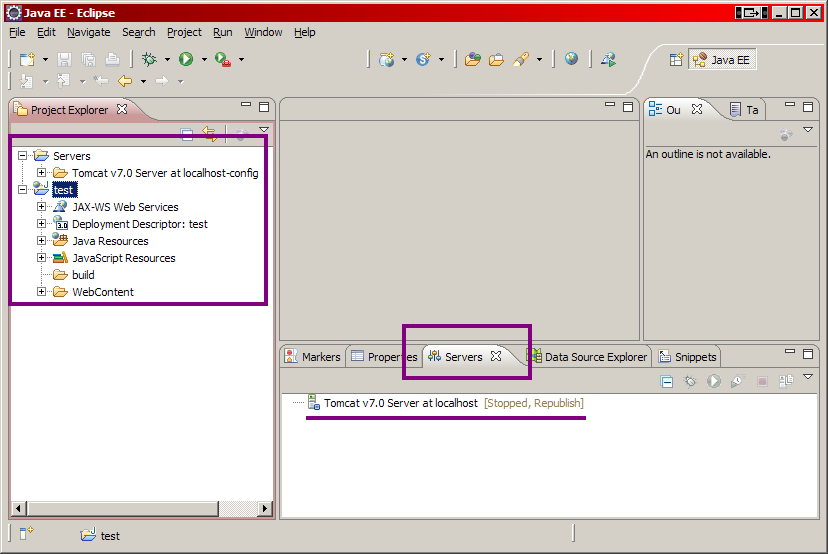
Task: Click Collapse All in Project Explorer
Action: (186, 133)
